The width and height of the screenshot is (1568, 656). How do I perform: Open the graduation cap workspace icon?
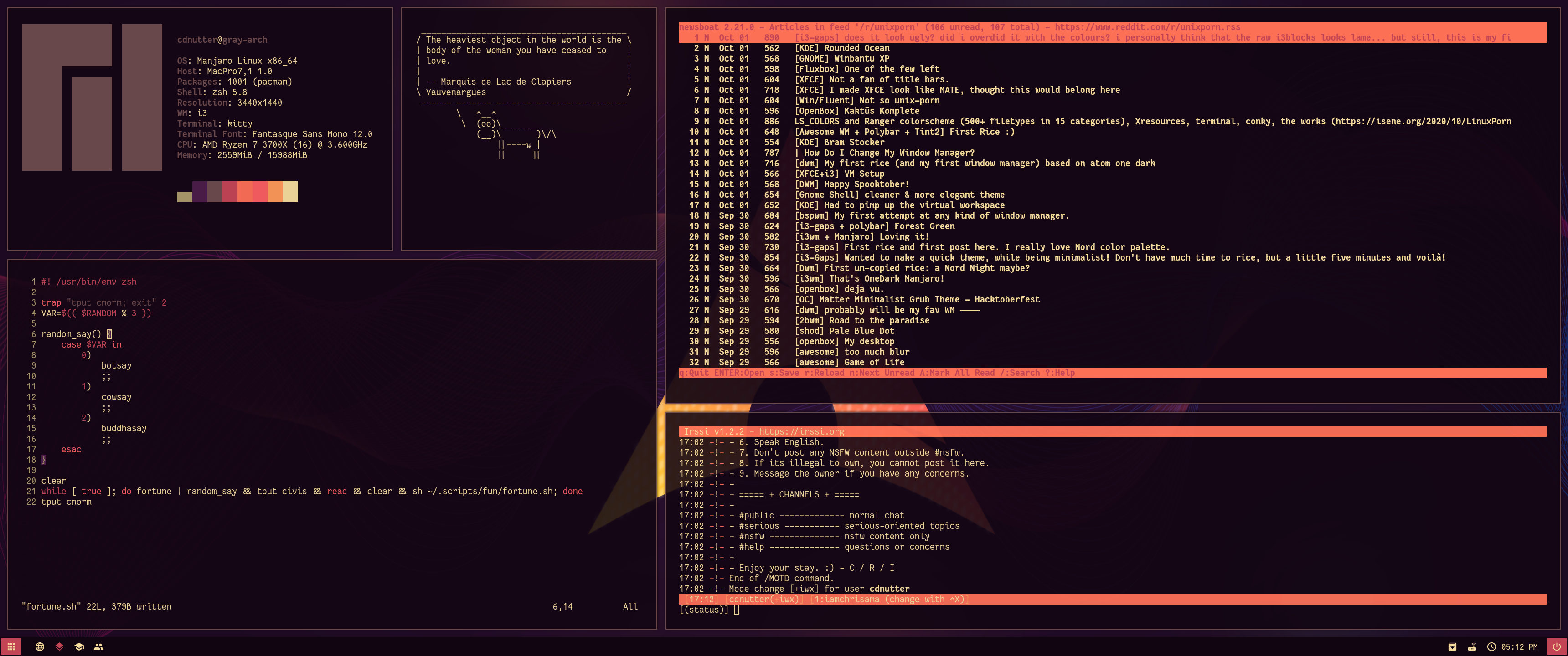(79, 646)
